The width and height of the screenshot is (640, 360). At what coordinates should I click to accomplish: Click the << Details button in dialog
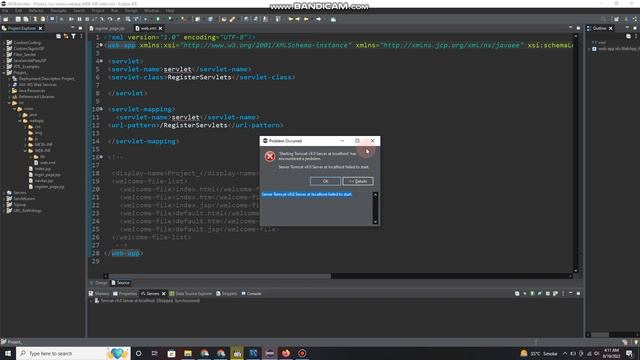(358, 181)
